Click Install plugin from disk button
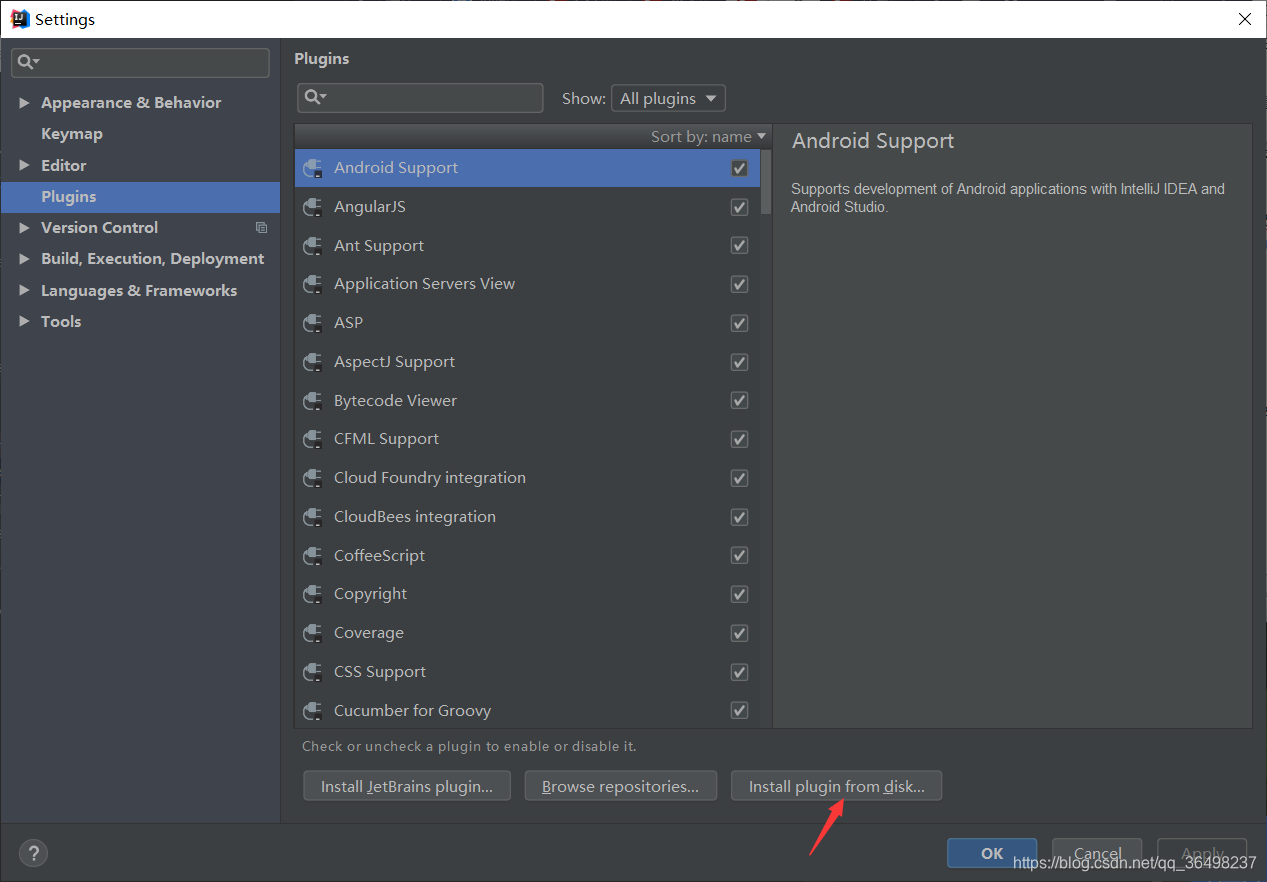This screenshot has width=1267, height=882. (837, 786)
